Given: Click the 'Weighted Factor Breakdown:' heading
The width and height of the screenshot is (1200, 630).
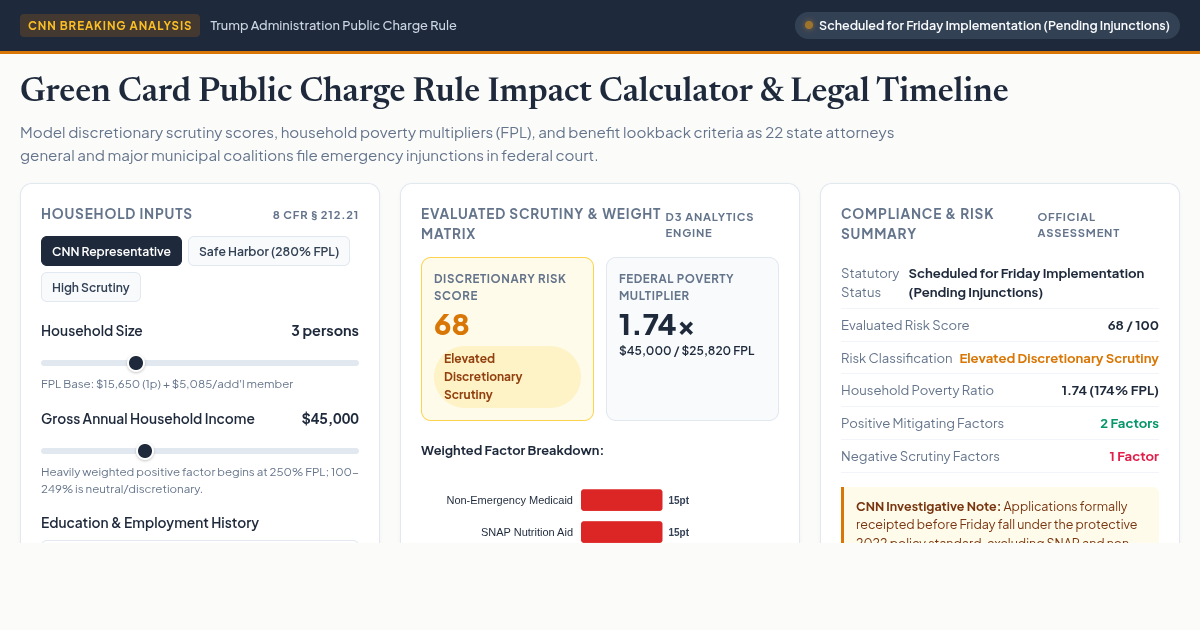Looking at the screenshot, I should pyautogui.click(x=512, y=450).
